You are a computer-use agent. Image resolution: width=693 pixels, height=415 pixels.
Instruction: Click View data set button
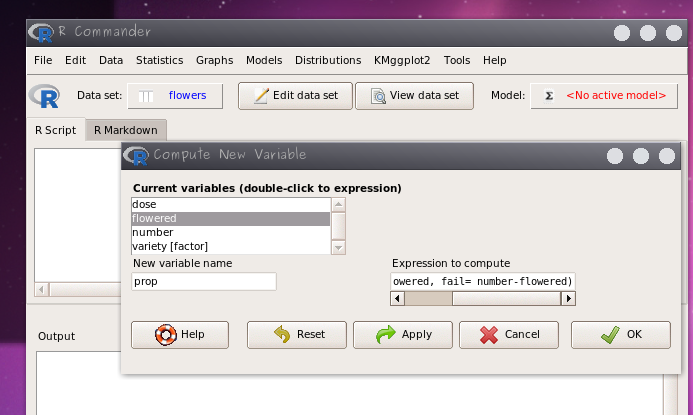[x=413, y=96]
